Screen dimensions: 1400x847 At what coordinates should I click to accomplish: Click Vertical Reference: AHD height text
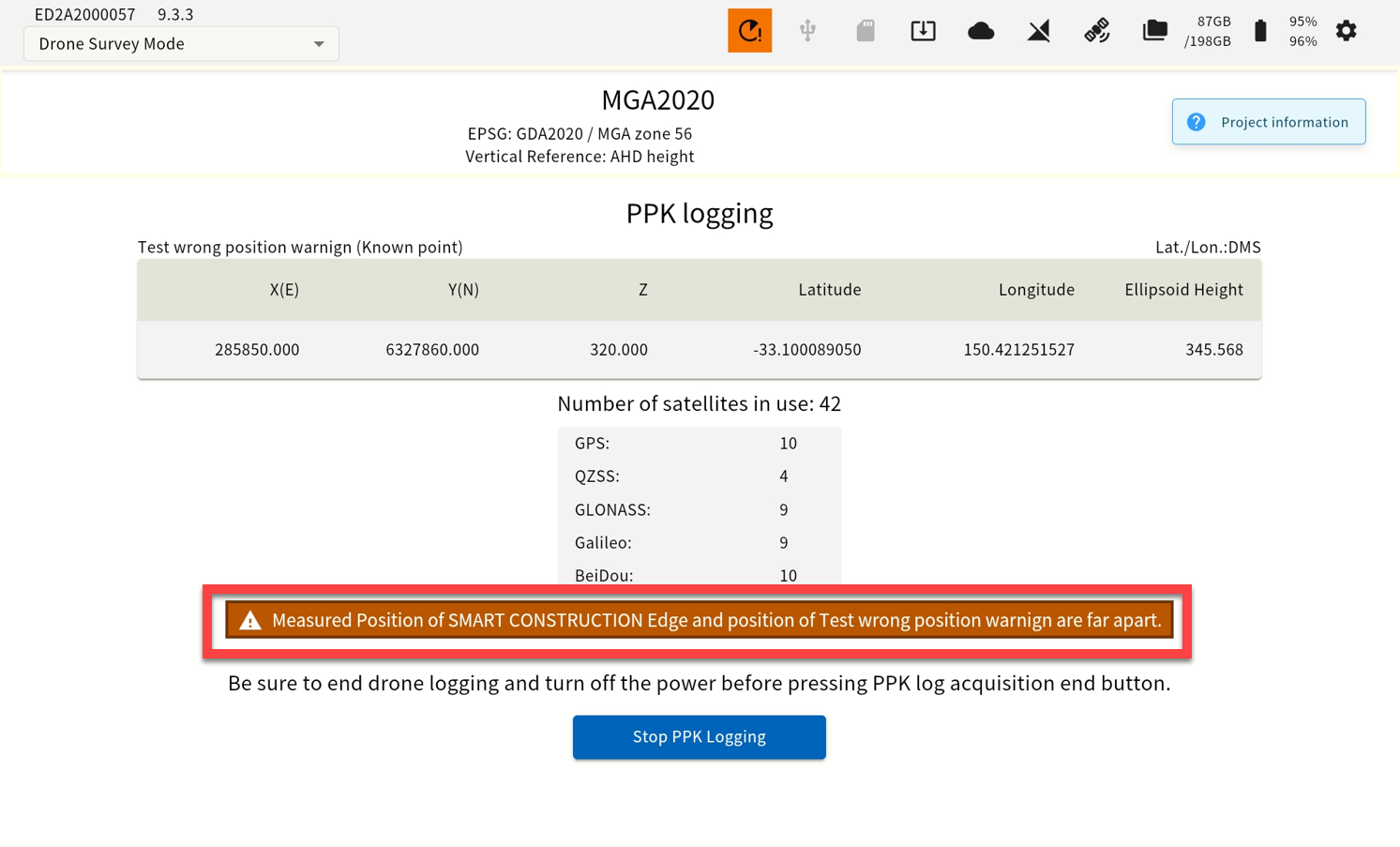point(580,157)
